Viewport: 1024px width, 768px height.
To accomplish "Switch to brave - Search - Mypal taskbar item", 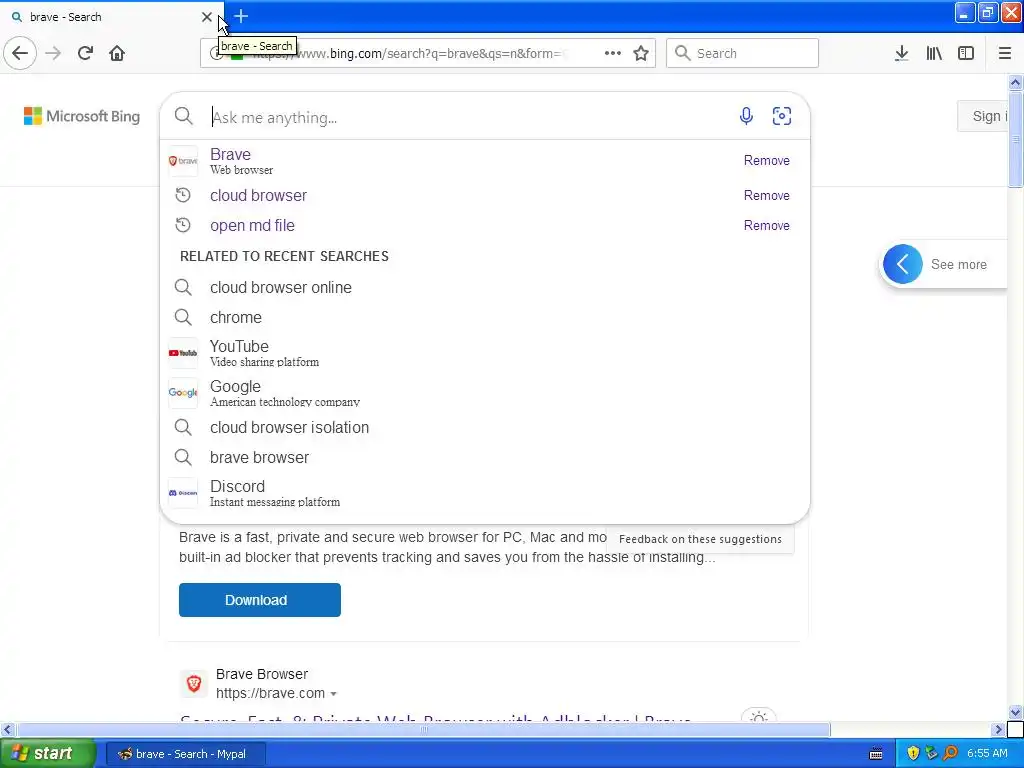I will pyautogui.click(x=185, y=754).
